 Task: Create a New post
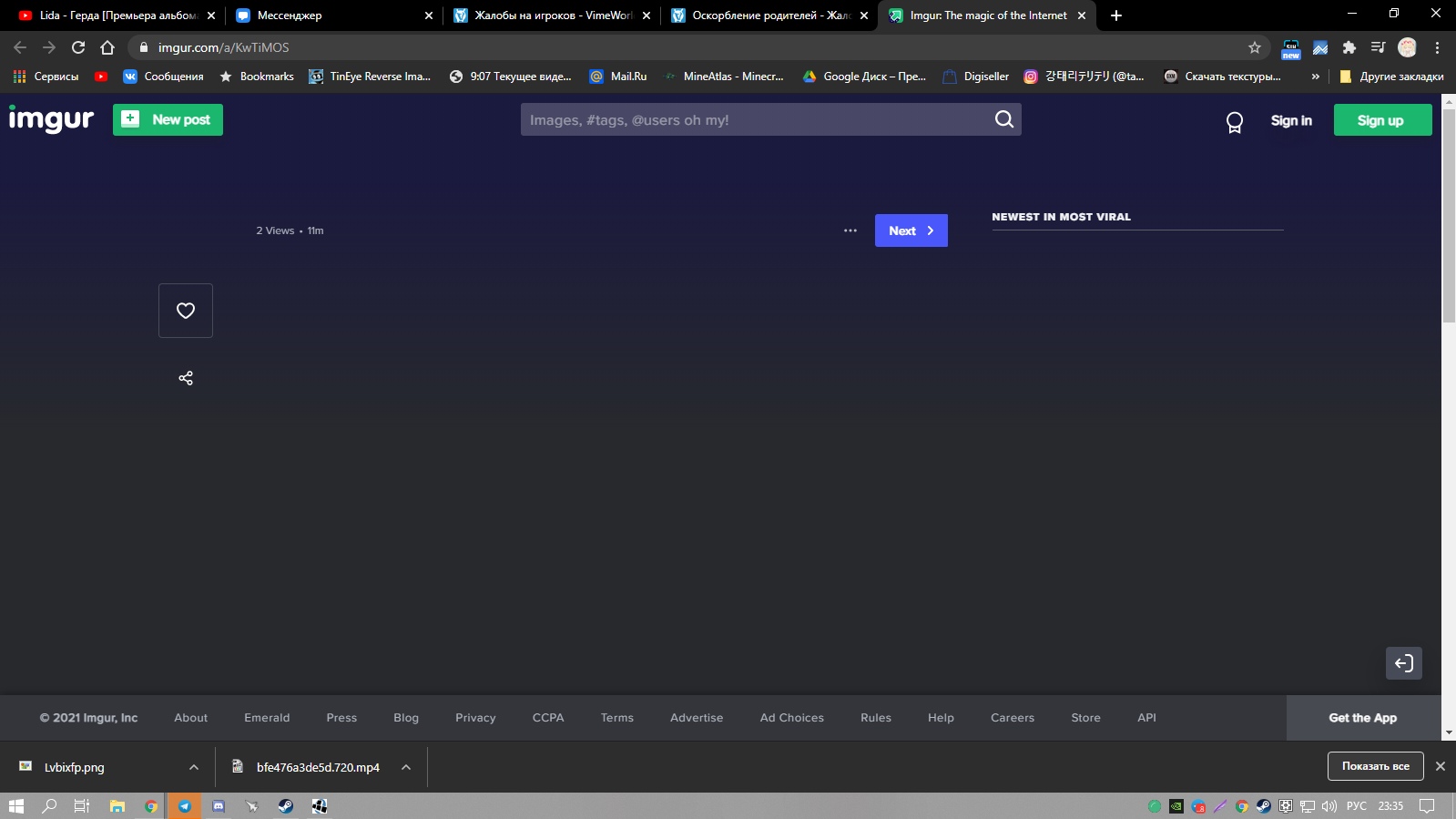click(x=168, y=119)
